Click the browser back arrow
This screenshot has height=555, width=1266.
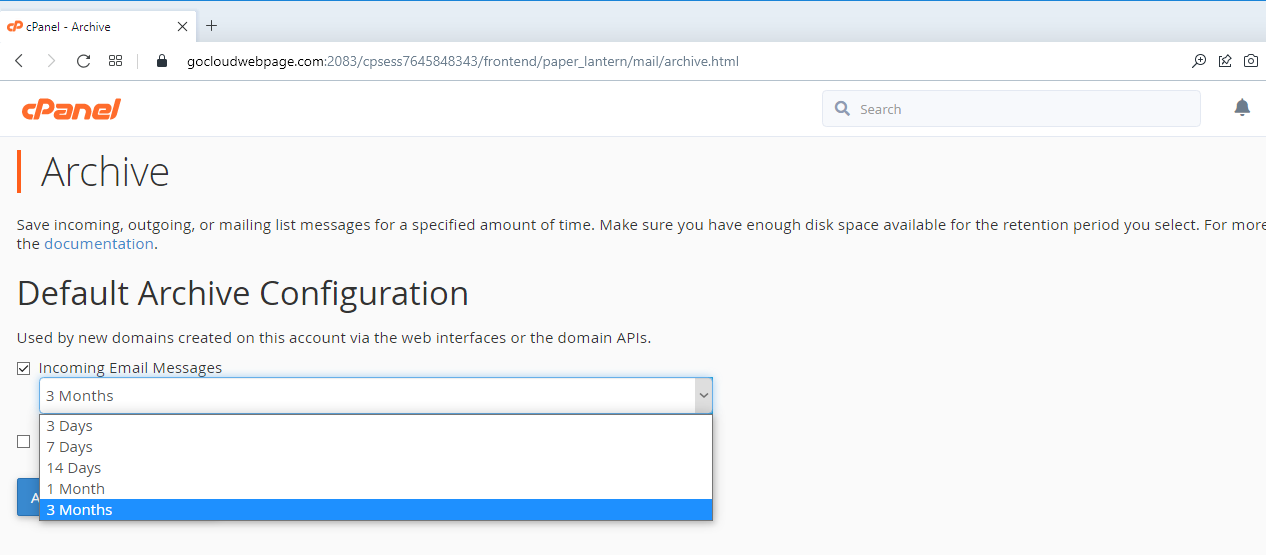coord(19,61)
